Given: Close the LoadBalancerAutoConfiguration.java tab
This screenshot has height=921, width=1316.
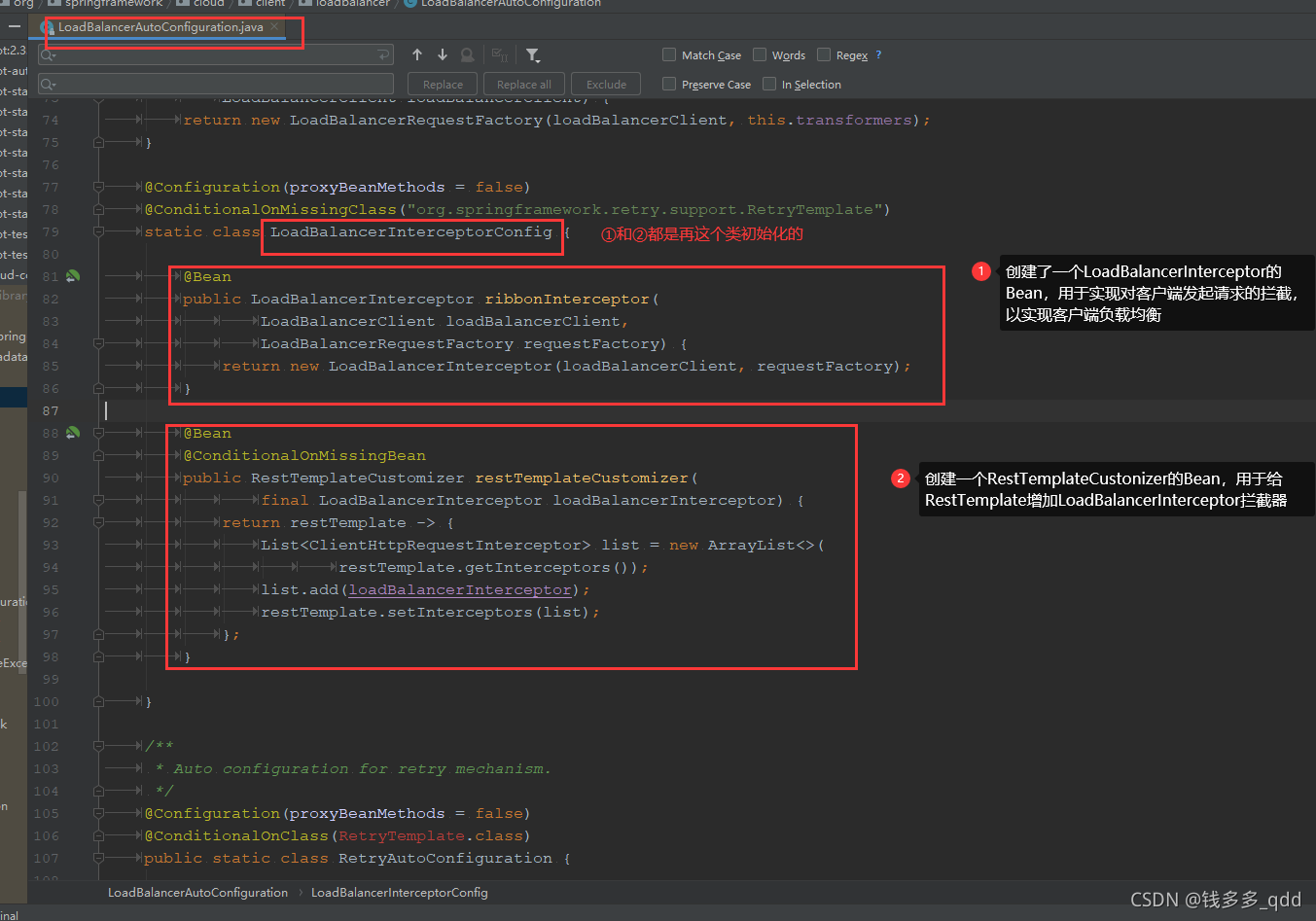Looking at the screenshot, I should pos(274,27).
